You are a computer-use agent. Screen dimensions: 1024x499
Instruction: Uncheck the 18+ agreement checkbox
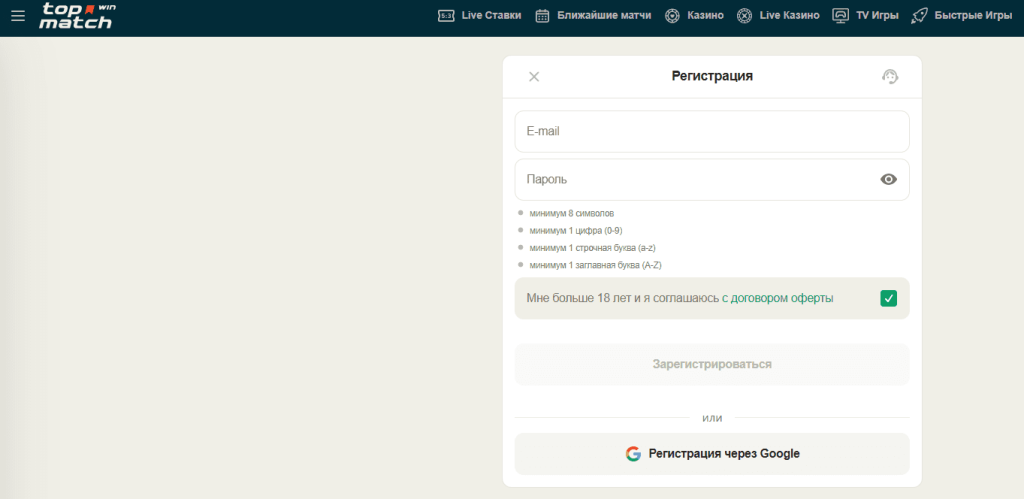[x=888, y=298]
